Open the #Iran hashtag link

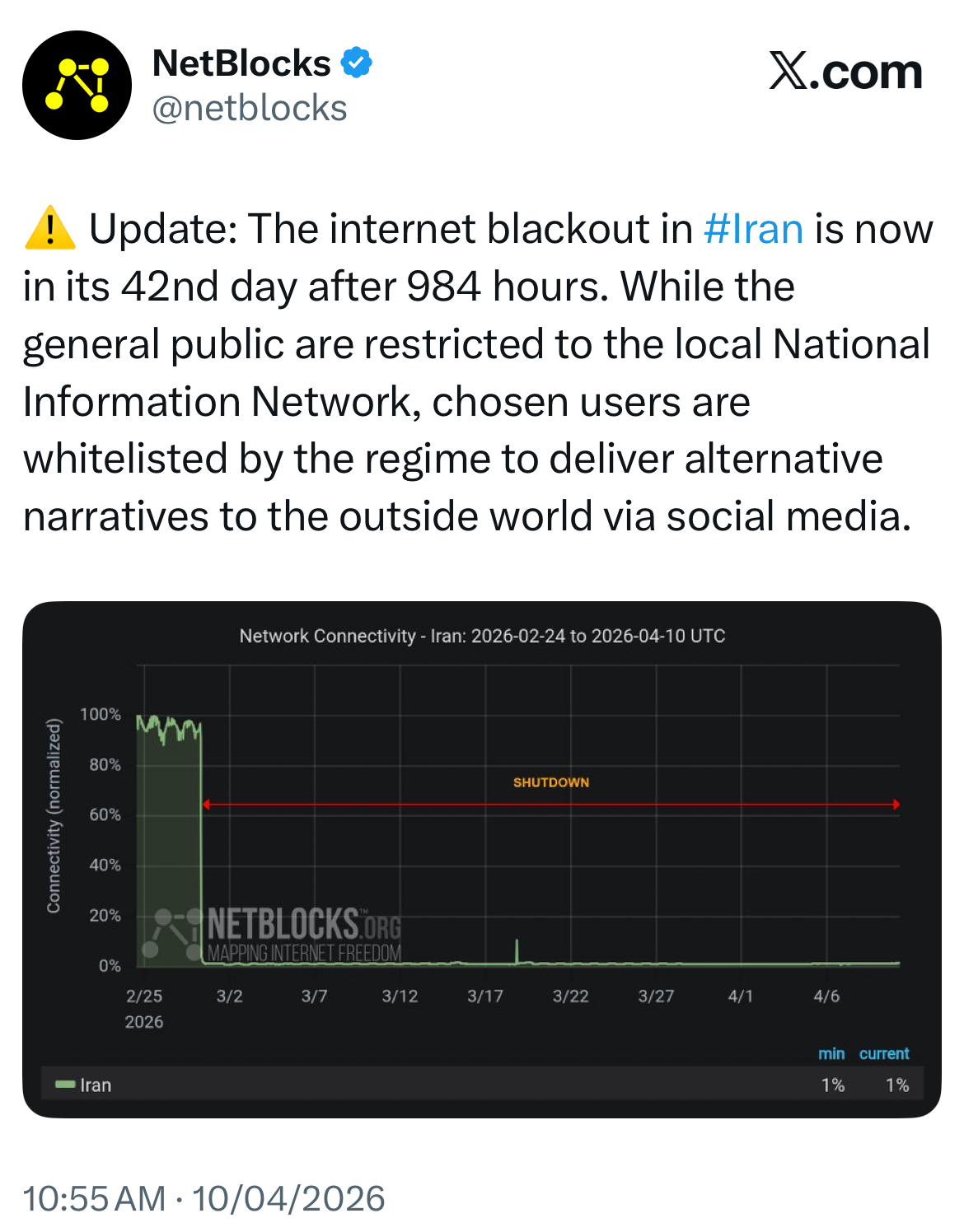[753, 229]
